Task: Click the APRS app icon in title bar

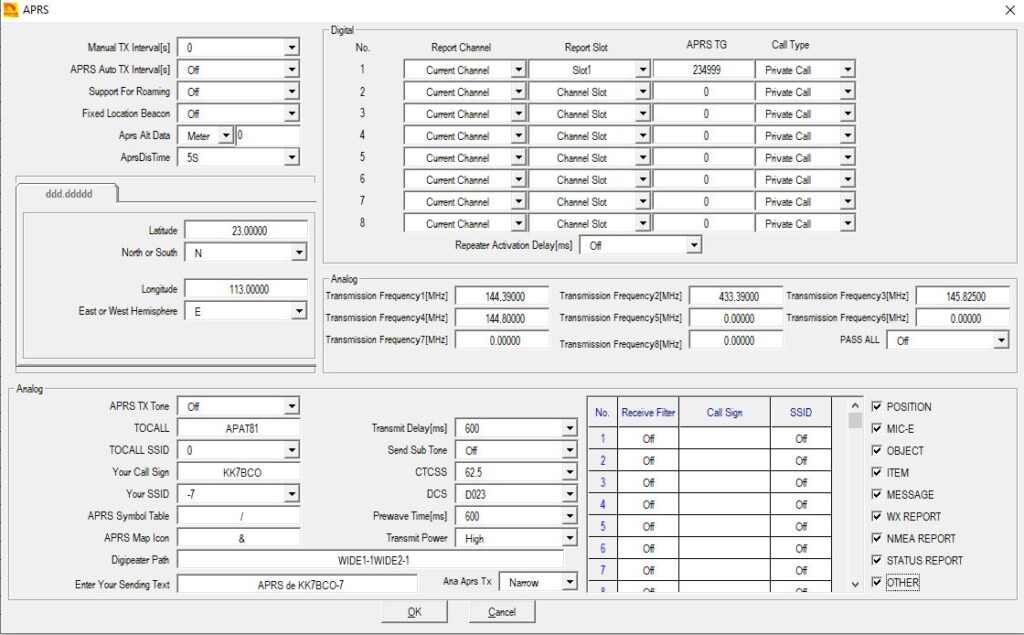Action: (11, 10)
